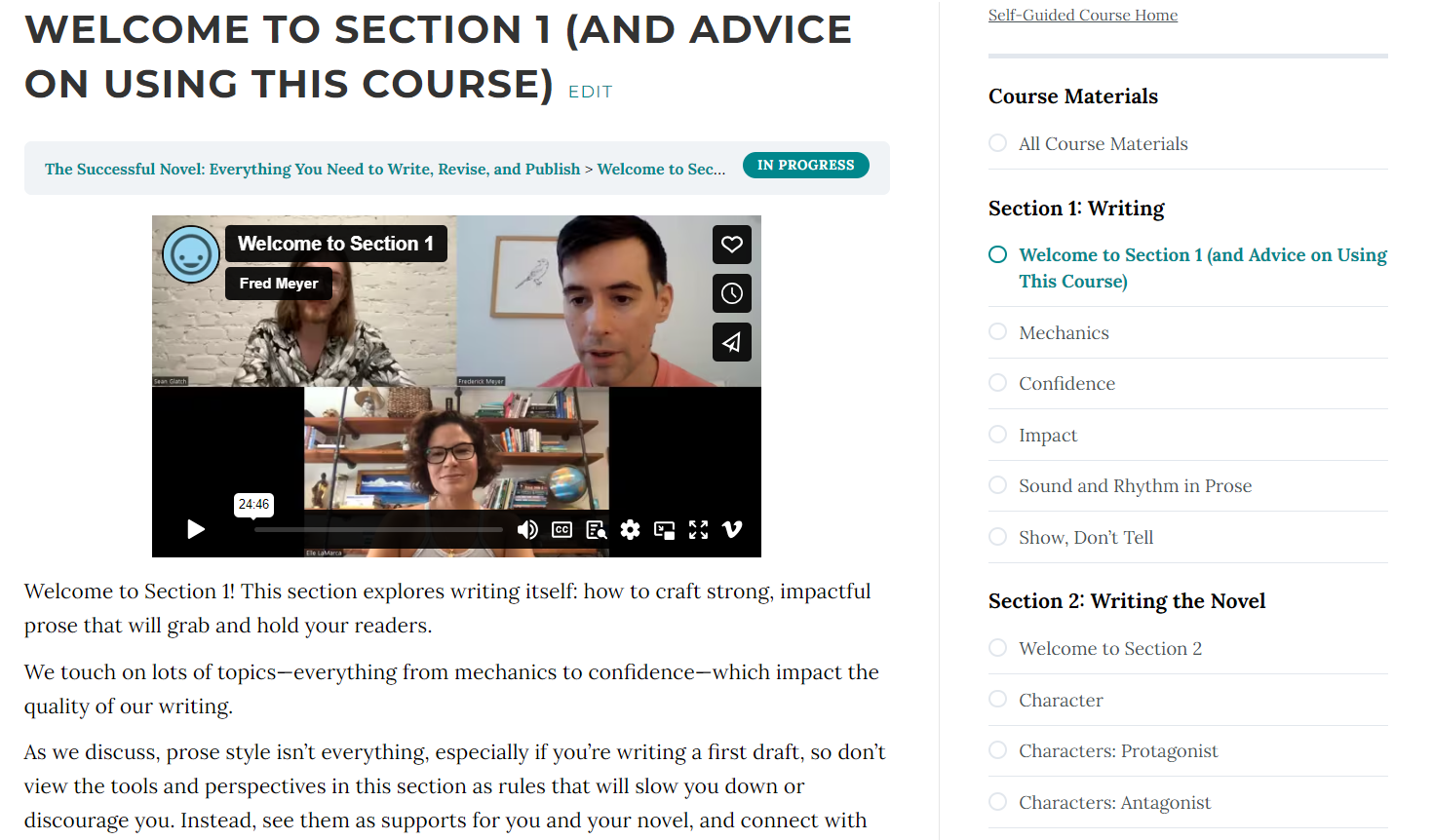Enable picture-in-picture mode
The height and width of the screenshot is (840, 1433).
[665, 529]
